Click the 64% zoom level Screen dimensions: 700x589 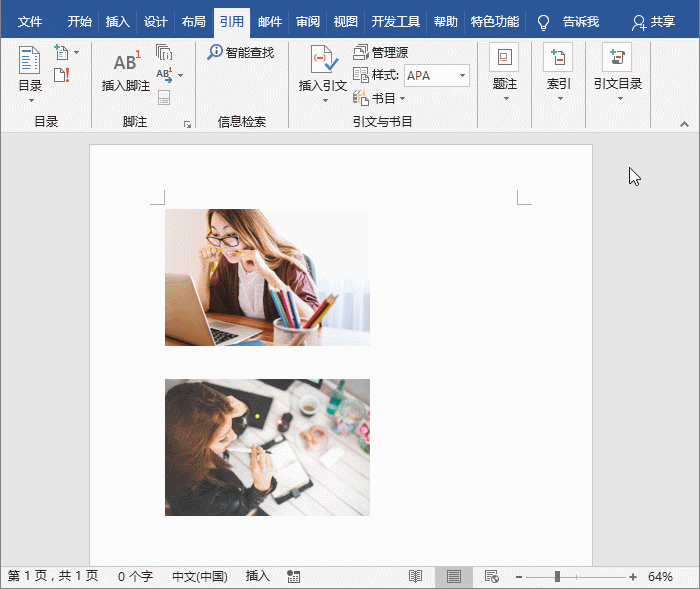(x=660, y=577)
